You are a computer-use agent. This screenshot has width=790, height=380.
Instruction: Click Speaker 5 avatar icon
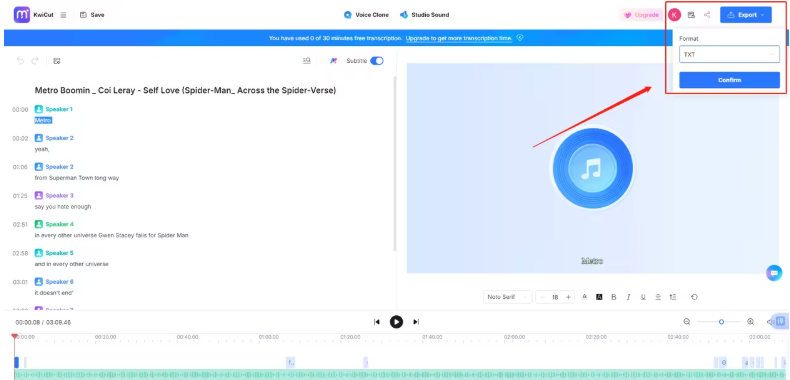coord(39,253)
